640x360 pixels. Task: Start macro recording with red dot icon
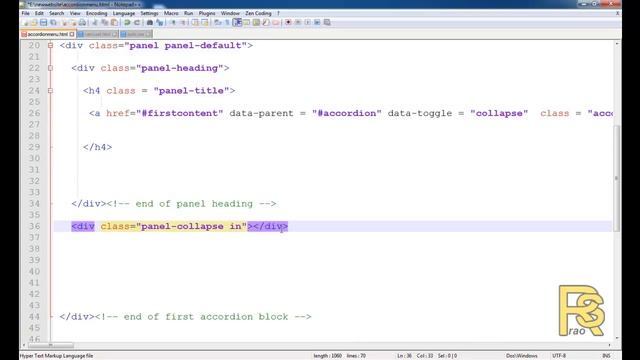click(289, 22)
